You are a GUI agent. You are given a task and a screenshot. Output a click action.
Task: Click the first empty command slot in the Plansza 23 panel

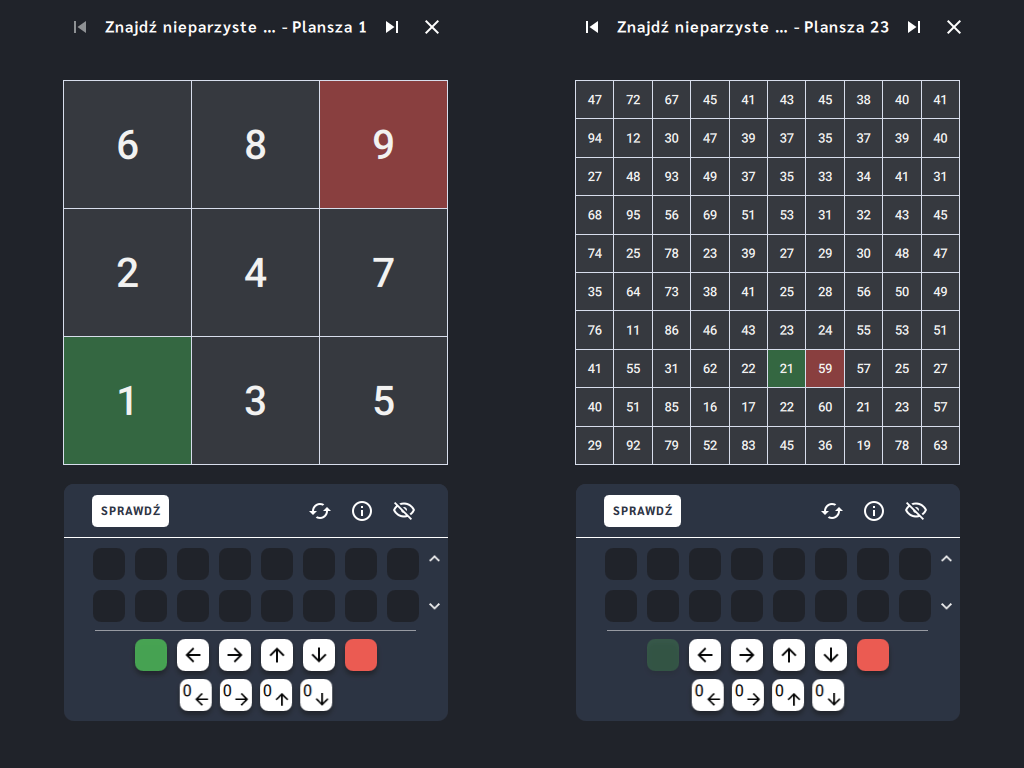pos(621,564)
